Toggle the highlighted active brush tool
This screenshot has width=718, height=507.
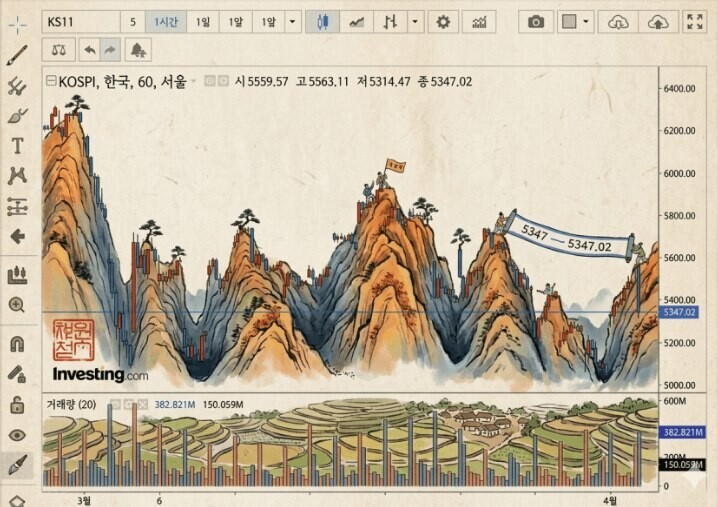17,465
